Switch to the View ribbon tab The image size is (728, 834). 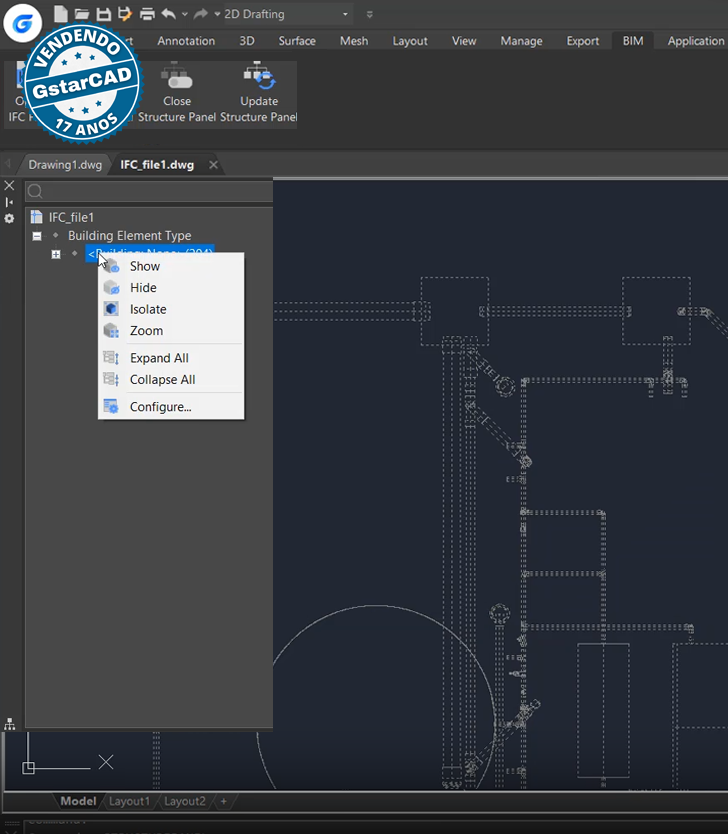[464, 41]
